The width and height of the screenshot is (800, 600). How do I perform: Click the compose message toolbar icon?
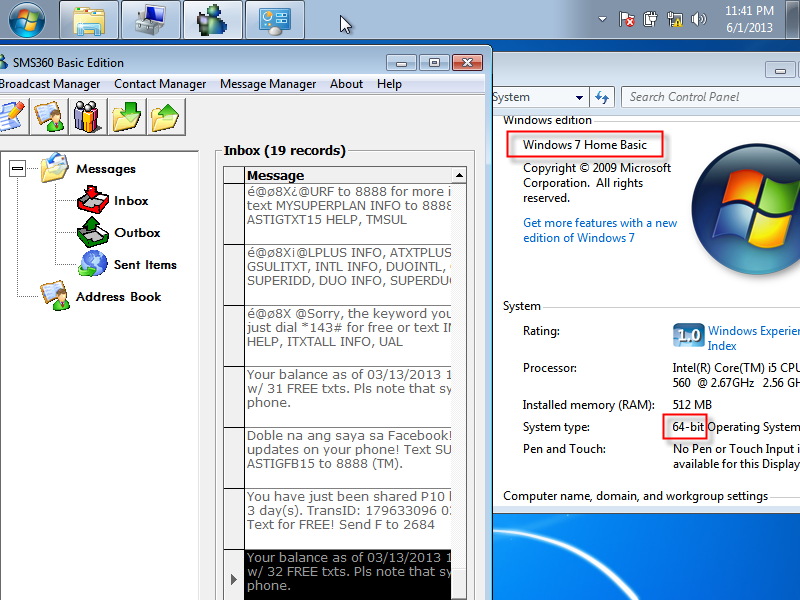click(x=10, y=116)
